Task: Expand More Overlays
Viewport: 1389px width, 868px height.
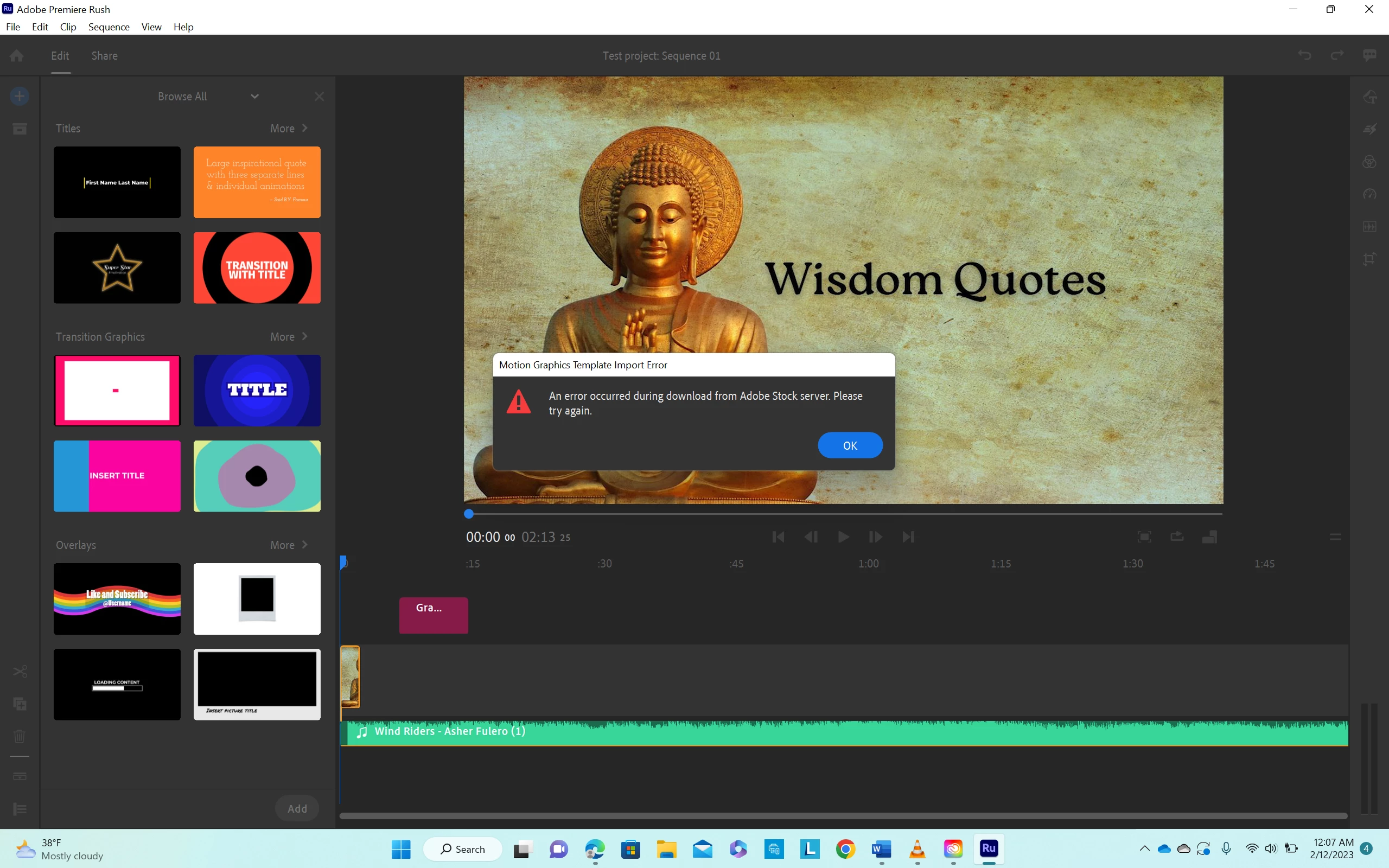Action: 289,545
